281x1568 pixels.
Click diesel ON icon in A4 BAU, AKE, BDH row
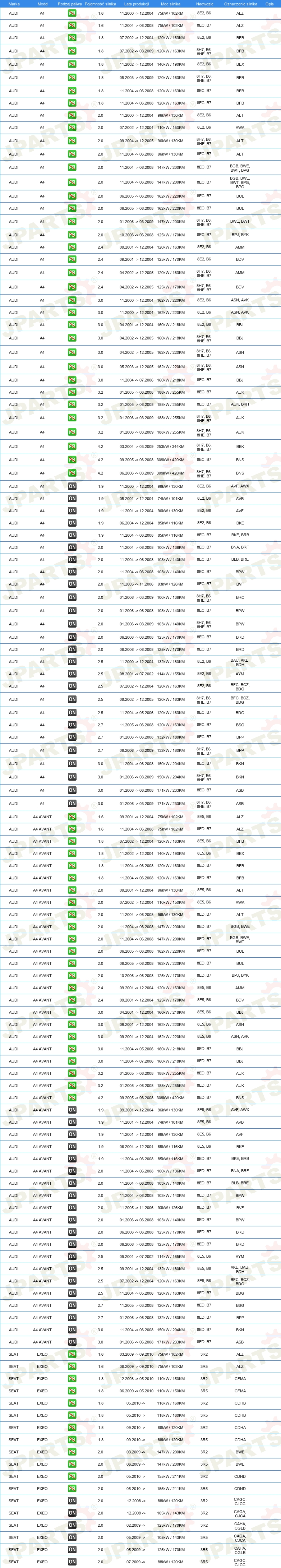tap(72, 662)
